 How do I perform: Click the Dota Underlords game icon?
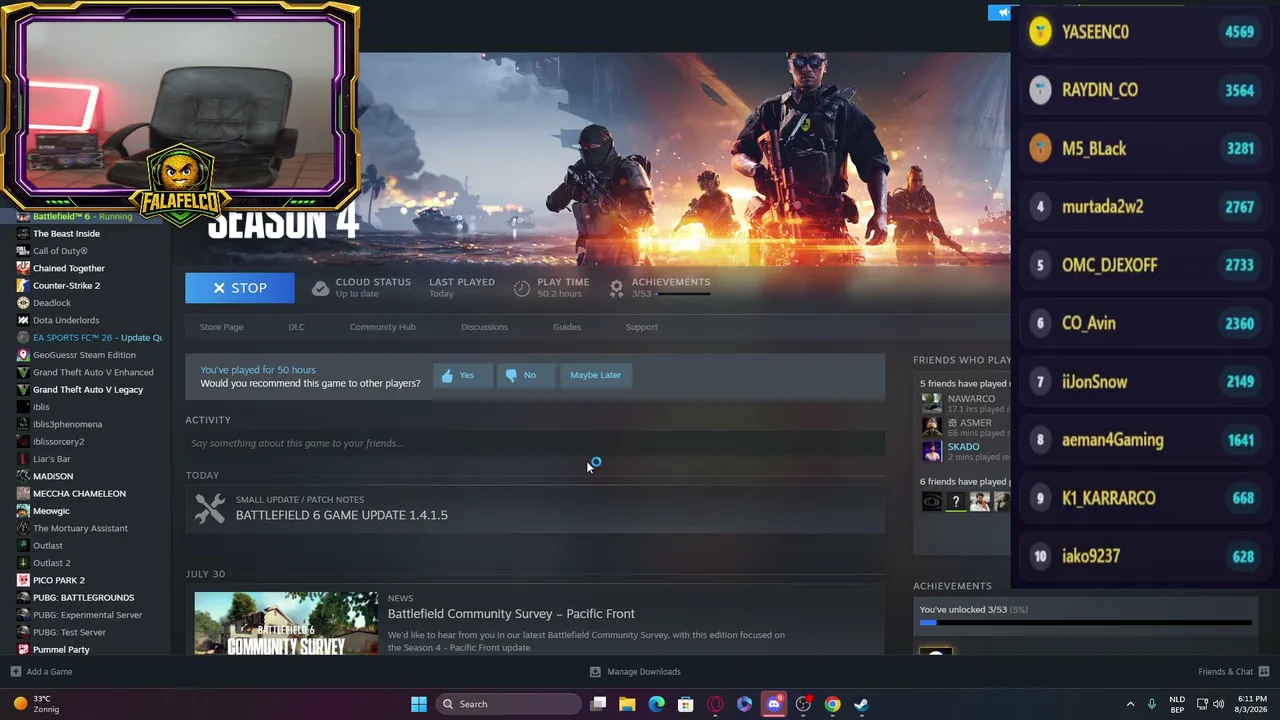click(x=23, y=320)
